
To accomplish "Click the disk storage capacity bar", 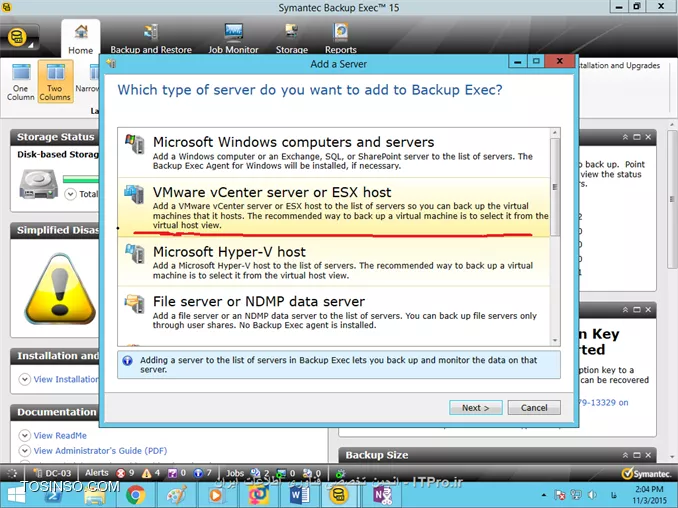I will pyautogui.click(x=81, y=179).
